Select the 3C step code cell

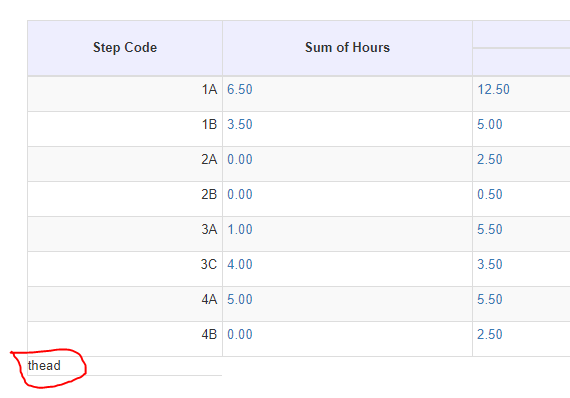pyautogui.click(x=125, y=269)
